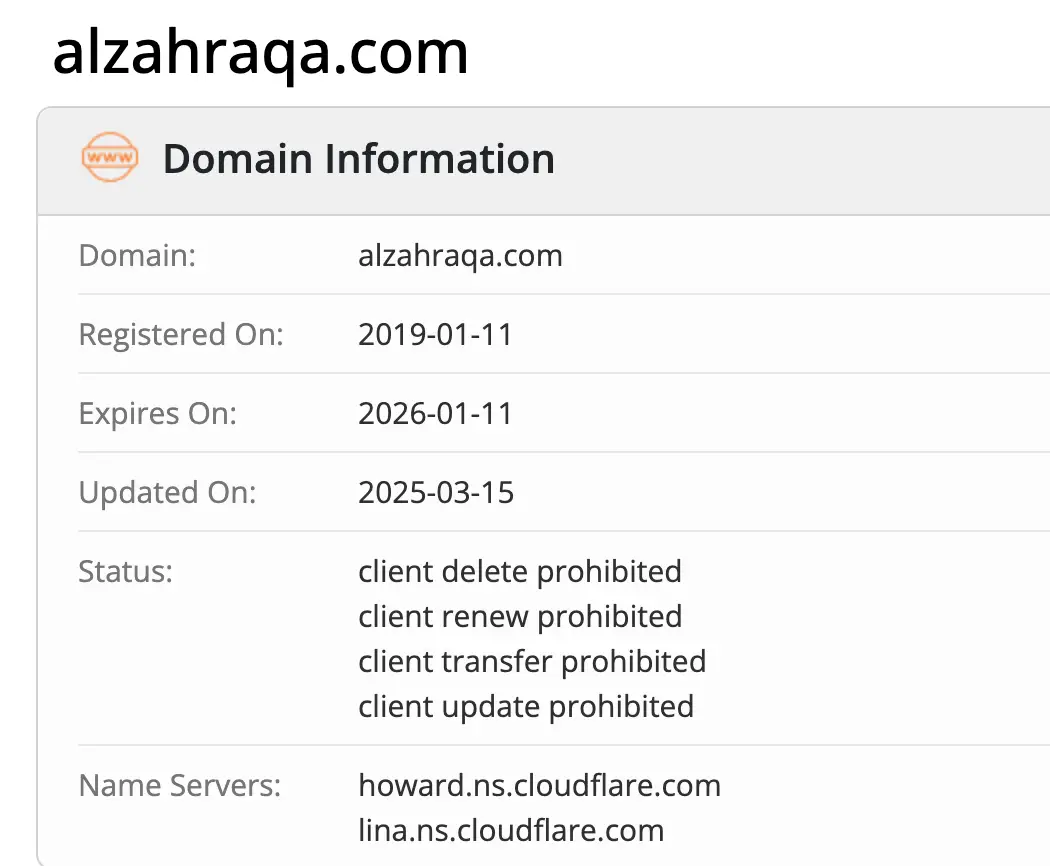Image resolution: width=1050 pixels, height=866 pixels.
Task: Click the Registered On: label
Action: pos(181,334)
